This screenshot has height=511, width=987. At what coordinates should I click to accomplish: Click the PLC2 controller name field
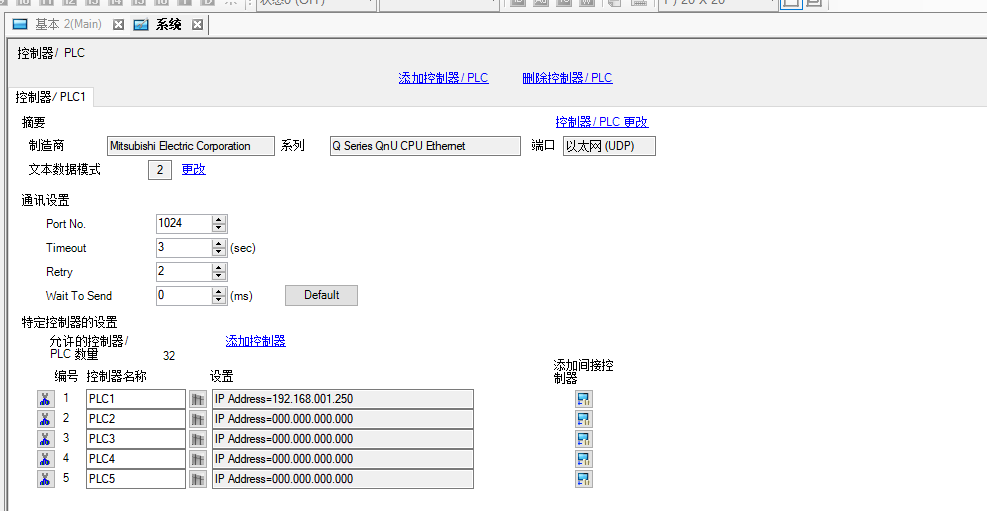coord(135,419)
